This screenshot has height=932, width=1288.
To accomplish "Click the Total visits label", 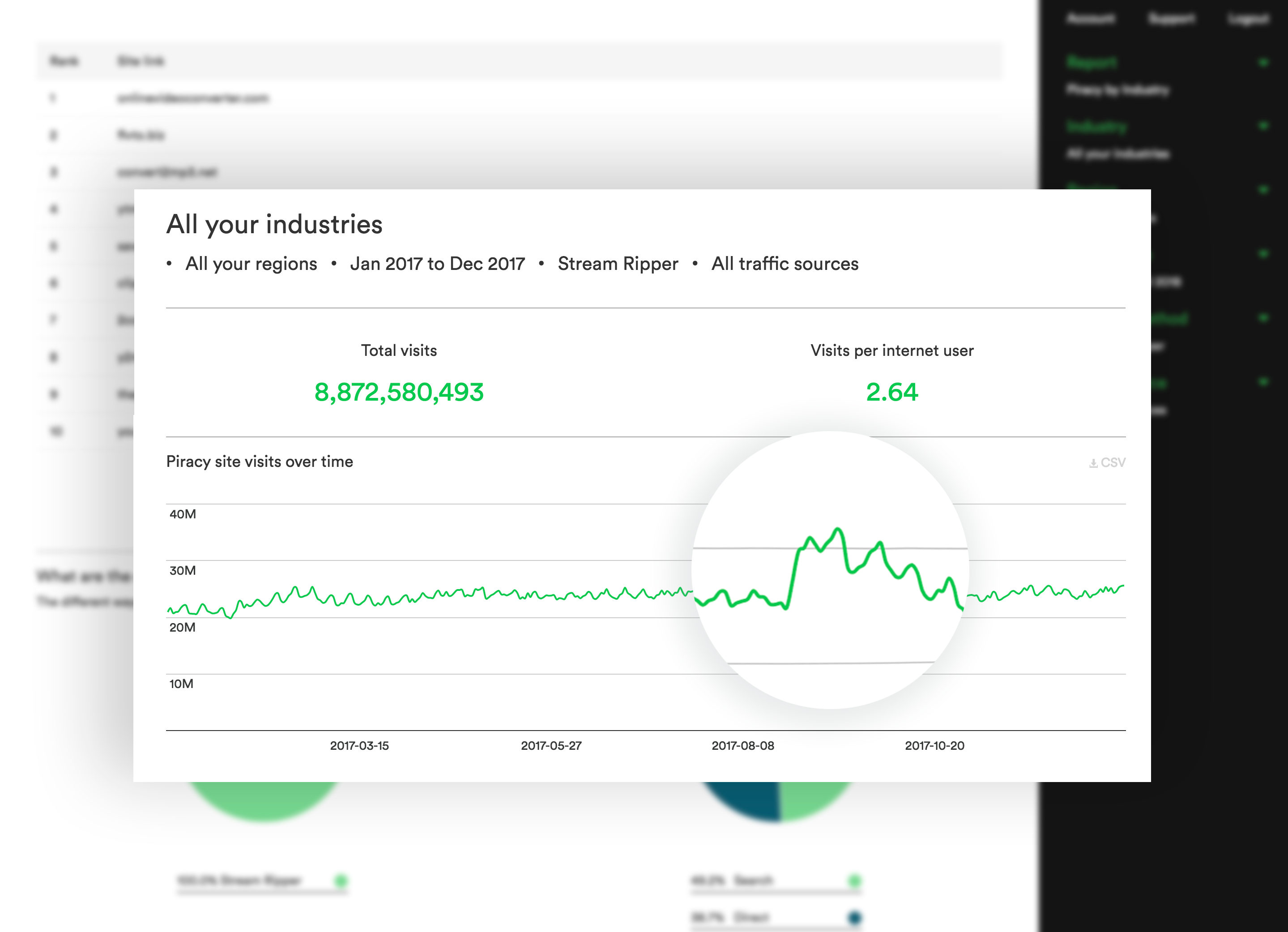I will tap(399, 351).
